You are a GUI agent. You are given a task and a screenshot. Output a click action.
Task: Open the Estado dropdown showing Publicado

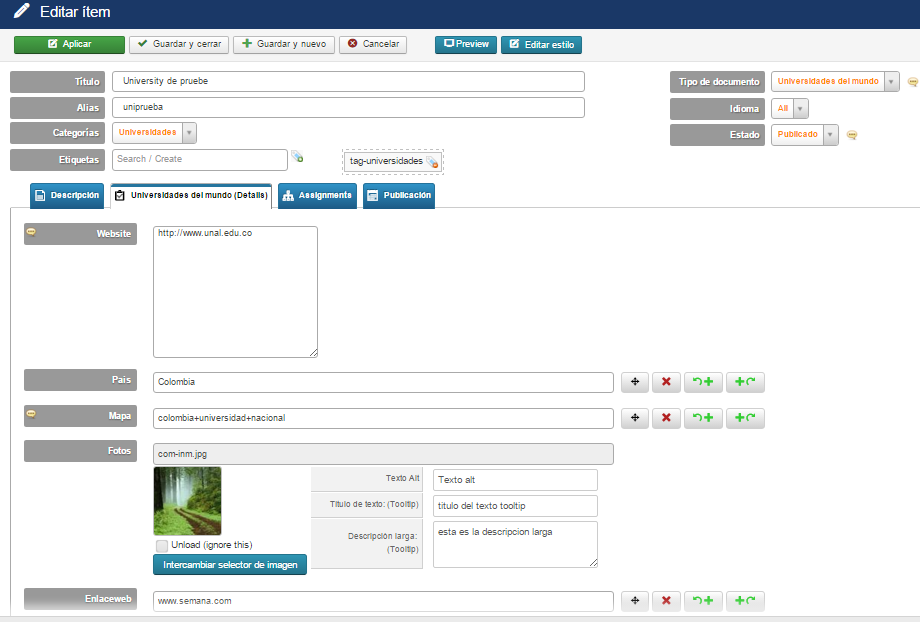pyautogui.click(x=830, y=135)
